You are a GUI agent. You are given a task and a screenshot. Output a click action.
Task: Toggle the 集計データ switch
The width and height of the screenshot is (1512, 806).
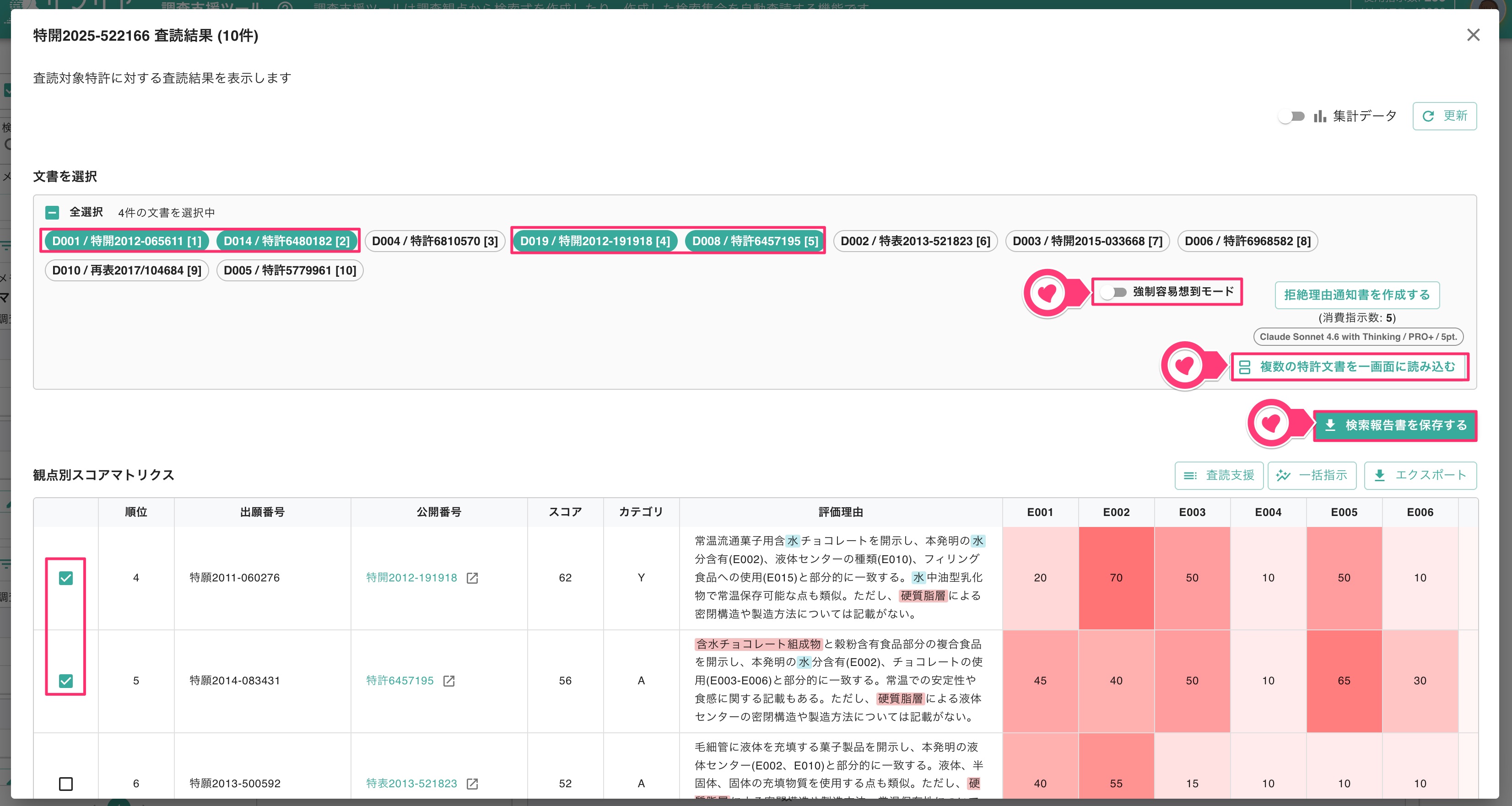point(1291,116)
